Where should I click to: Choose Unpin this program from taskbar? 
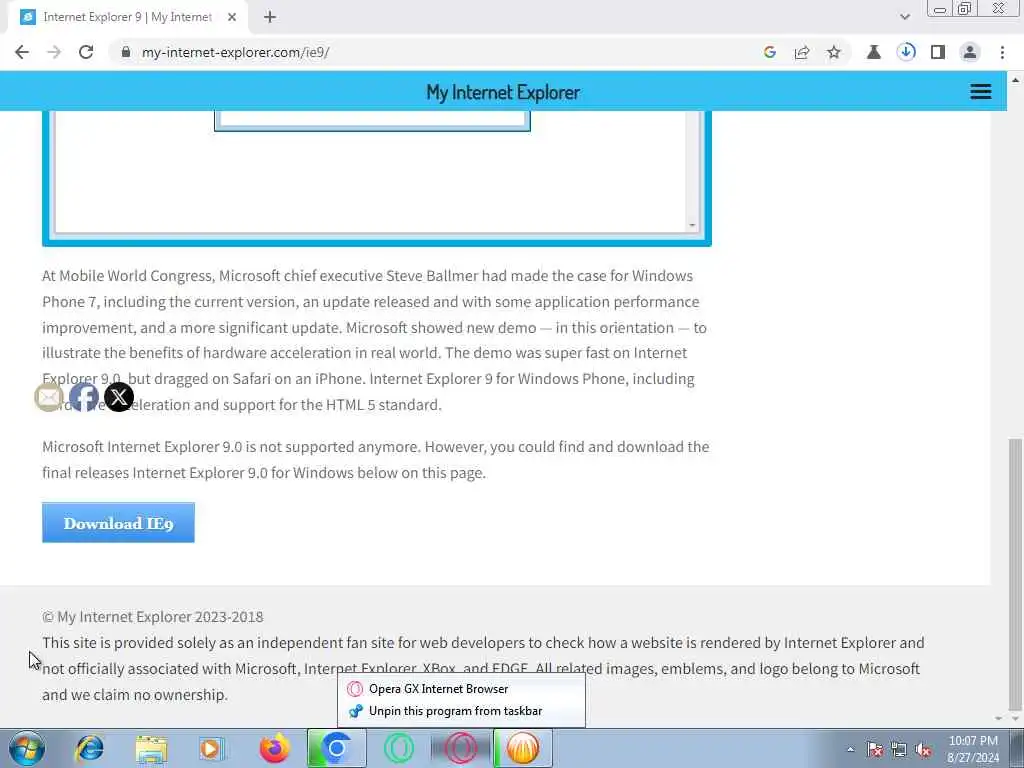(461, 711)
